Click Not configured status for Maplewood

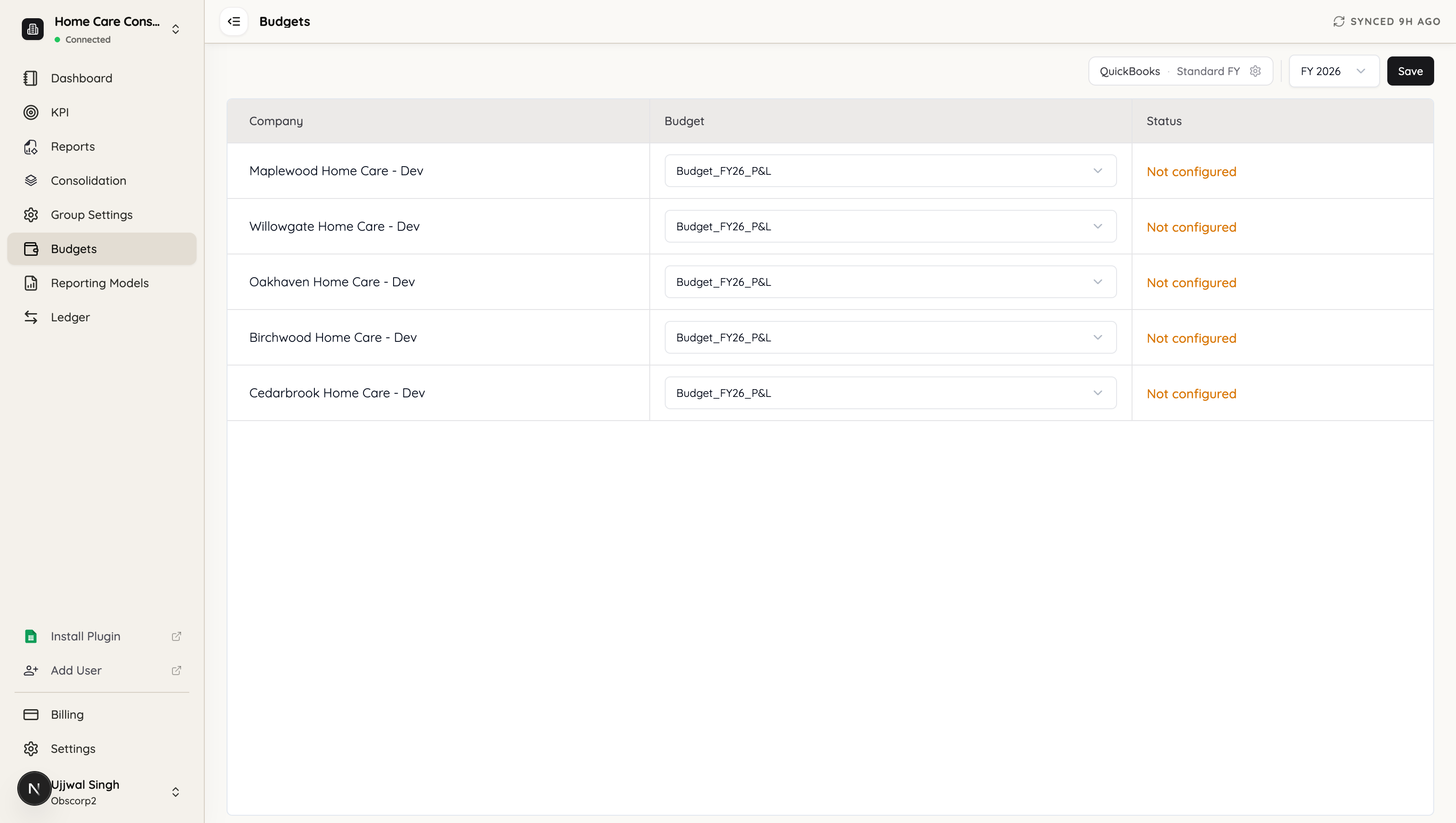(x=1192, y=172)
